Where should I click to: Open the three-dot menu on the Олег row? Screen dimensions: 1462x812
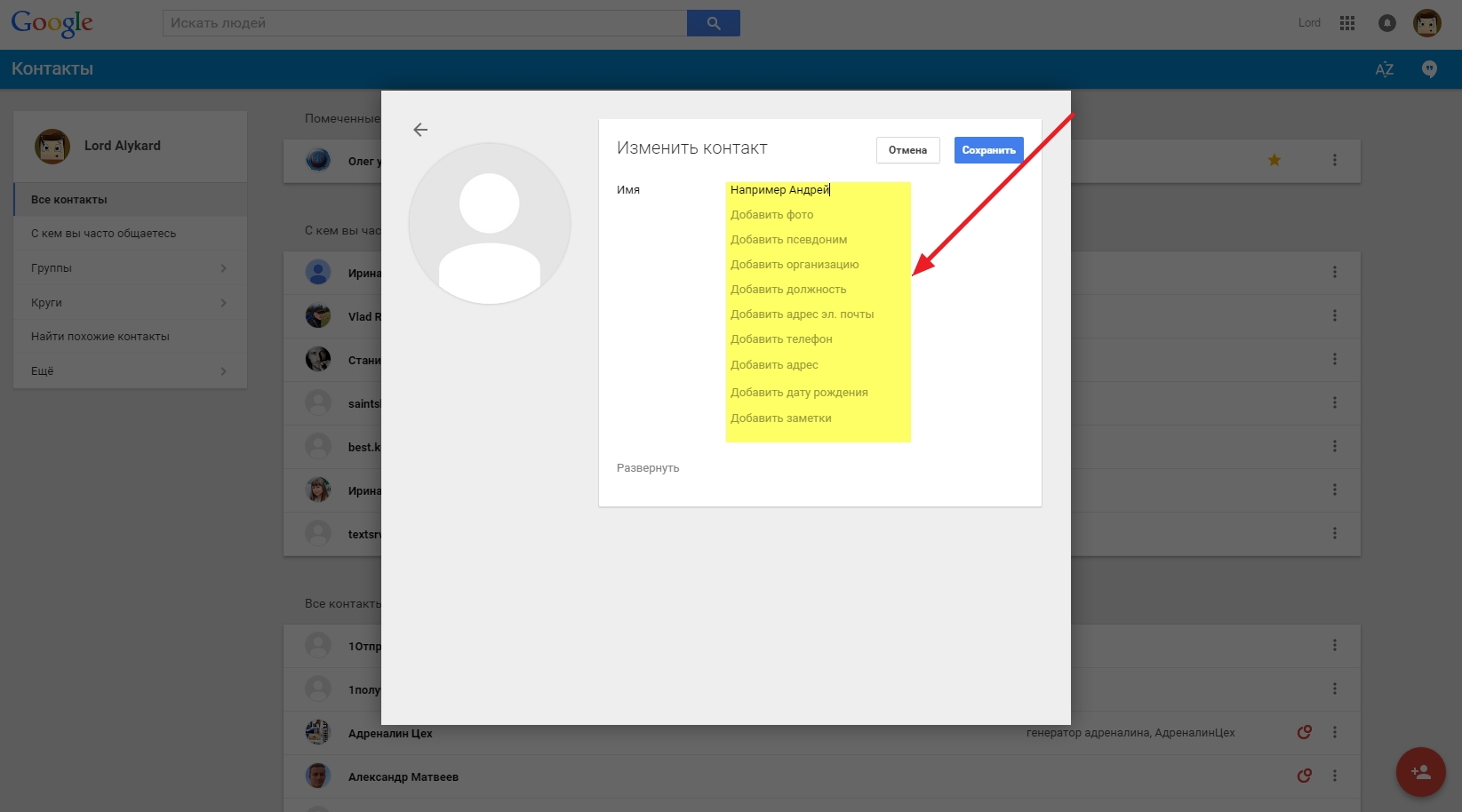[1334, 161]
